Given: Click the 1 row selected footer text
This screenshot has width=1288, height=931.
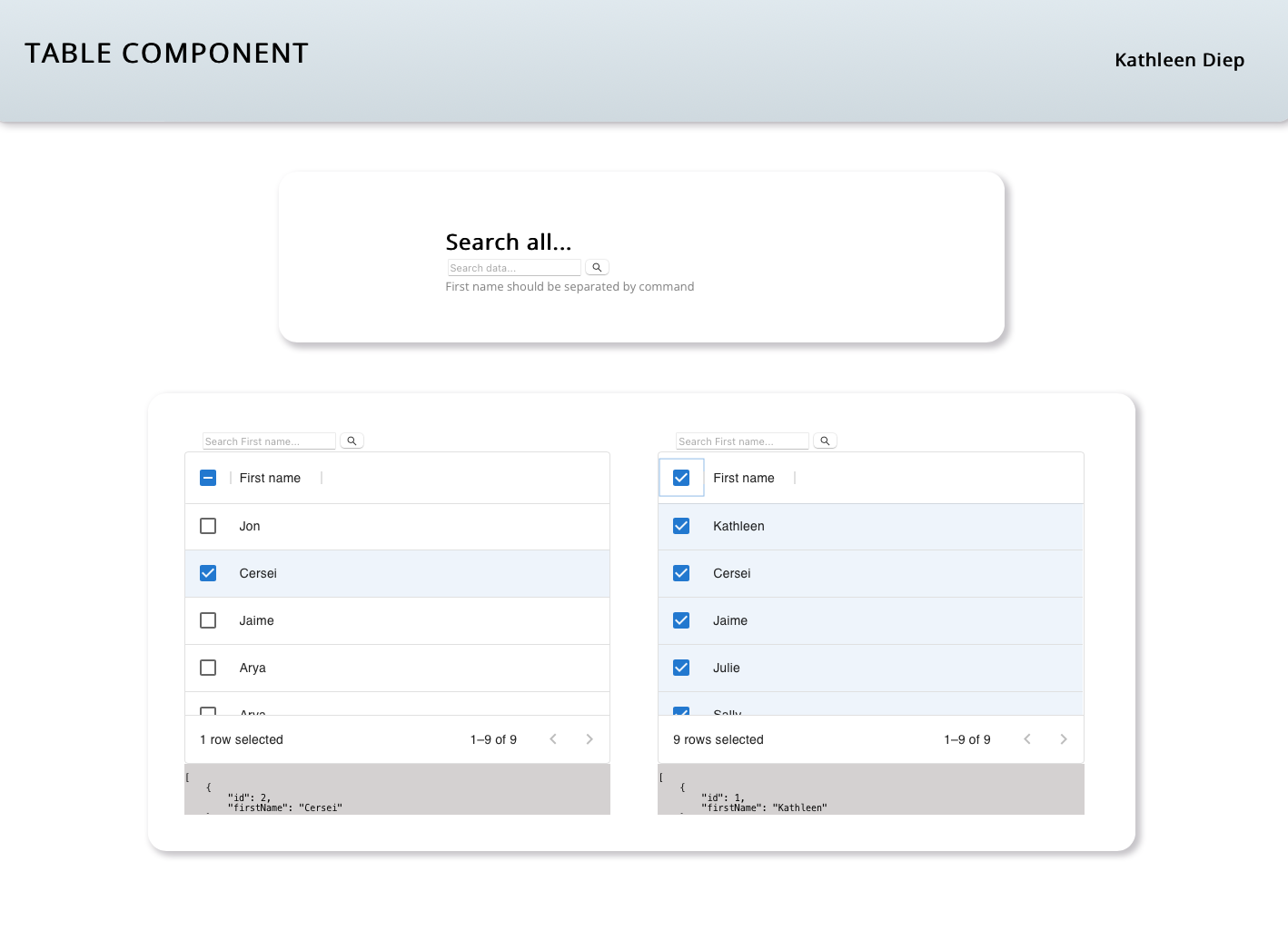Looking at the screenshot, I should [242, 739].
